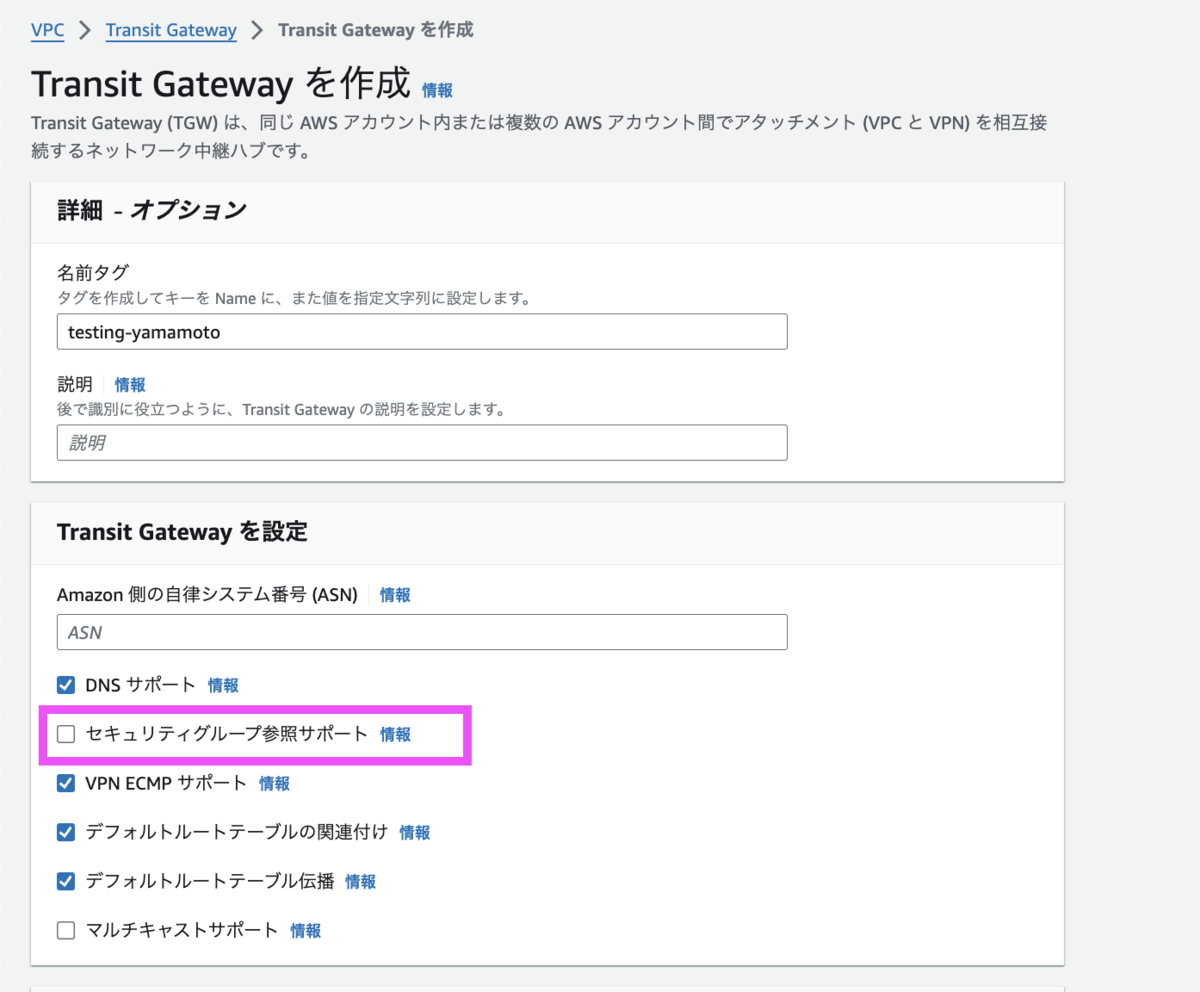Enable マルチキャストサポート checkbox
Screen dimensions: 1200x992
[x=66, y=930]
